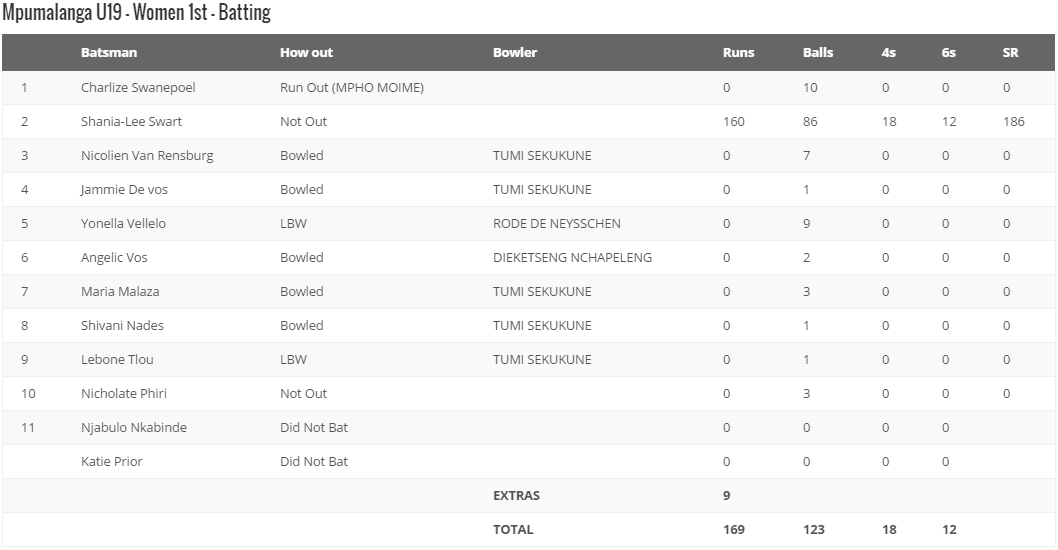Click Run Out (MPHO MOIME) text

click(x=352, y=88)
